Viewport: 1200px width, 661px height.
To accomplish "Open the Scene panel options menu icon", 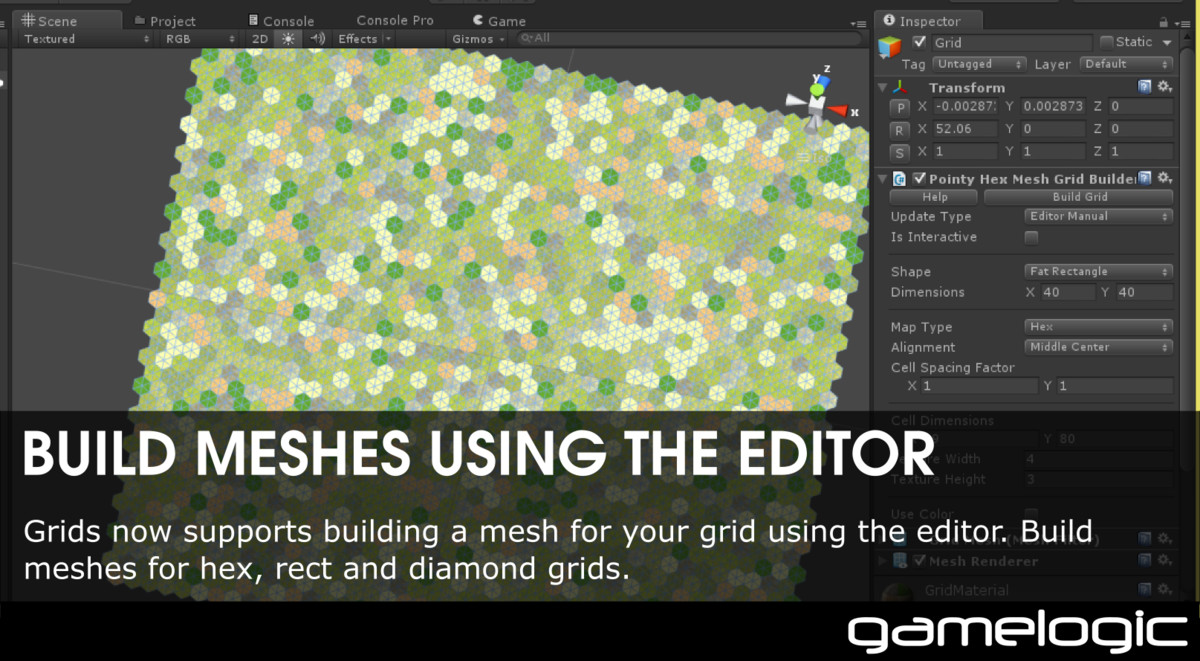I will coord(857,23).
